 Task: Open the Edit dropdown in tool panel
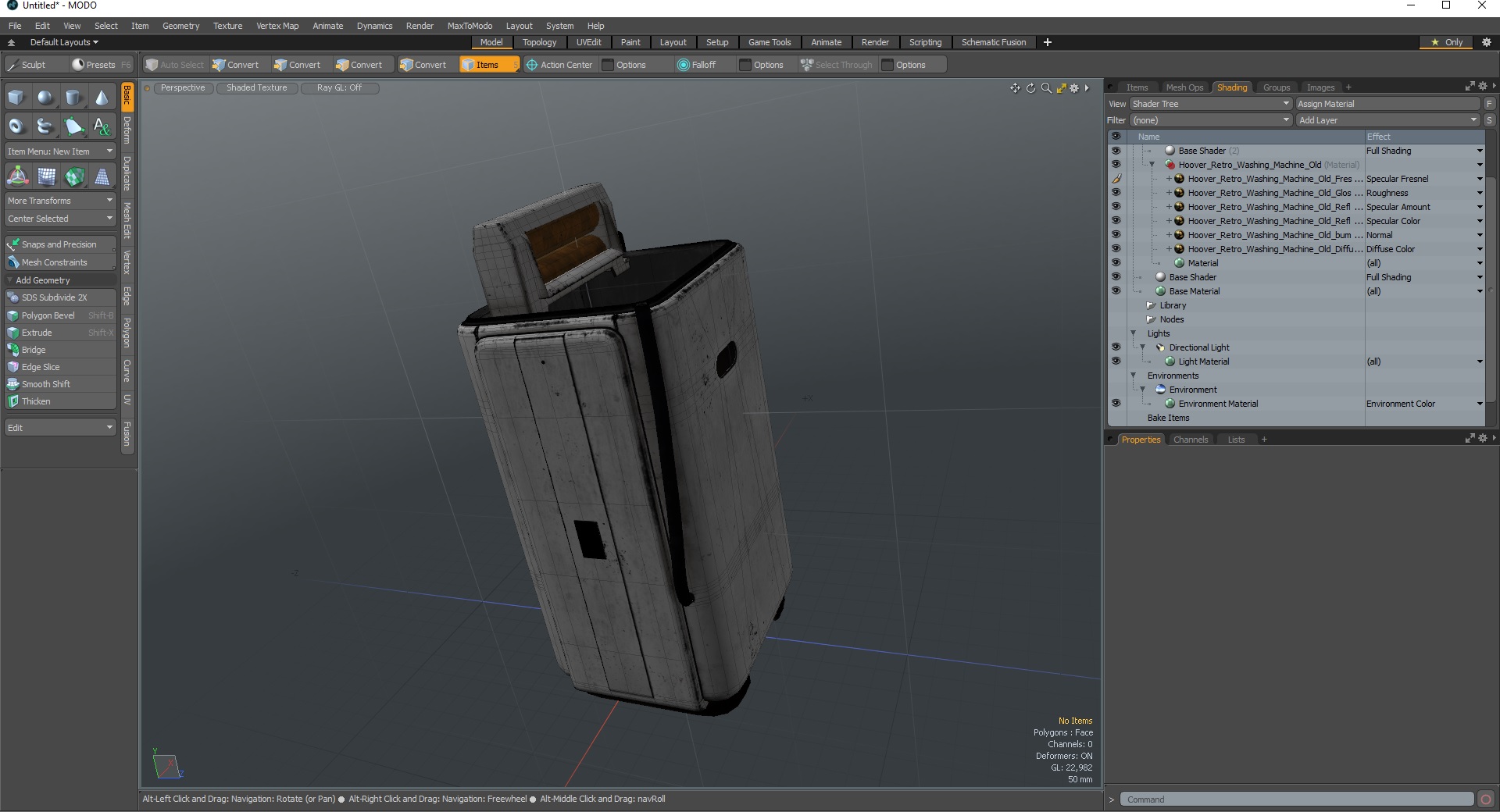(x=60, y=428)
